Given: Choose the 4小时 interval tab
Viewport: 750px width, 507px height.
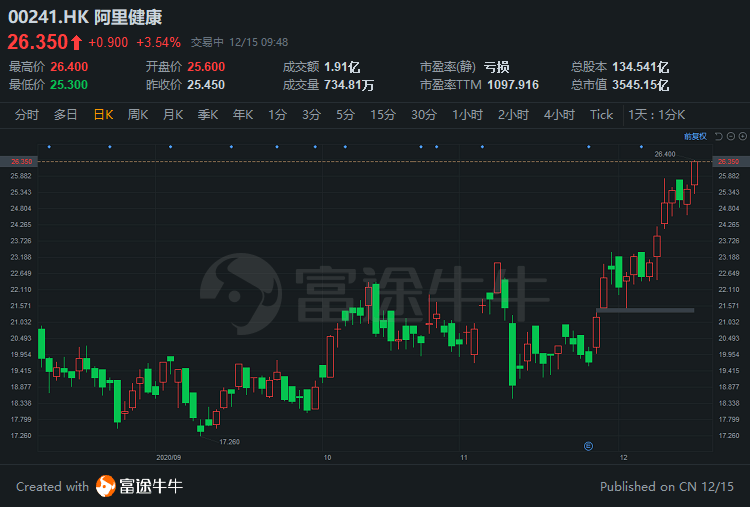Looking at the screenshot, I should [559, 115].
